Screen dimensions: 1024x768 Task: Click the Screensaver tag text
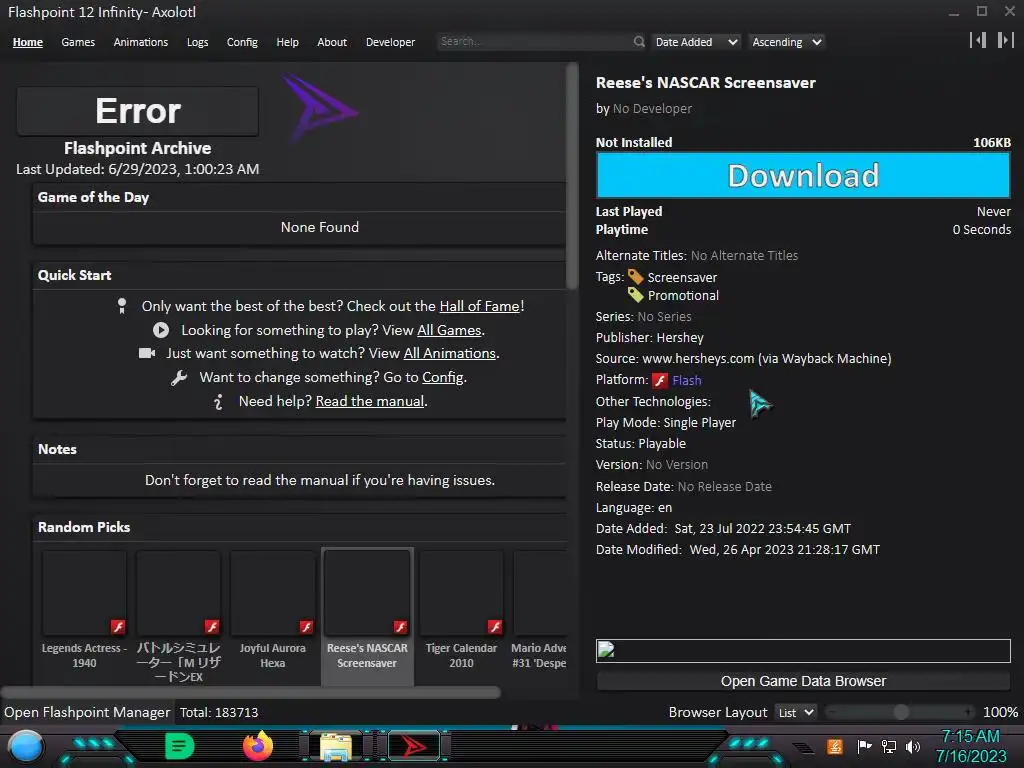pos(682,278)
